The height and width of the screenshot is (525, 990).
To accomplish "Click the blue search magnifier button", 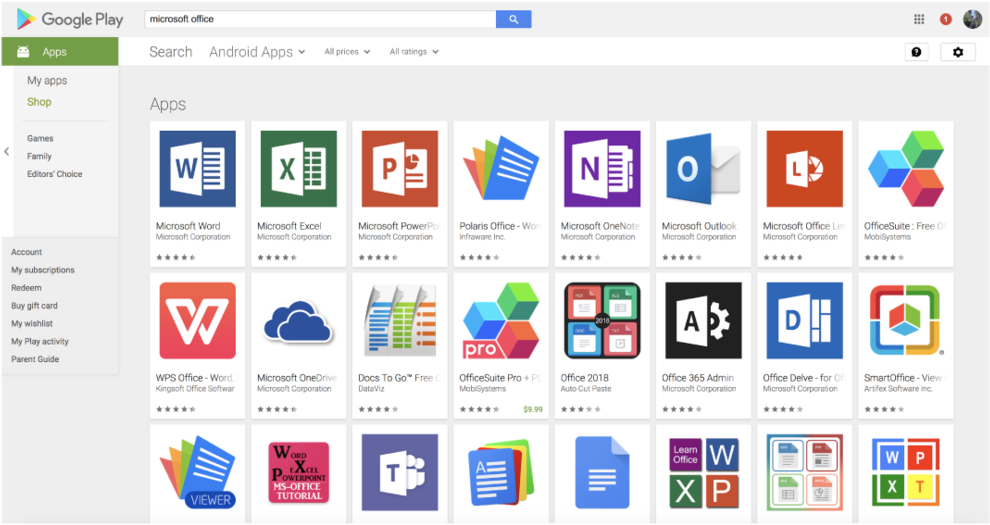I will pyautogui.click(x=513, y=19).
